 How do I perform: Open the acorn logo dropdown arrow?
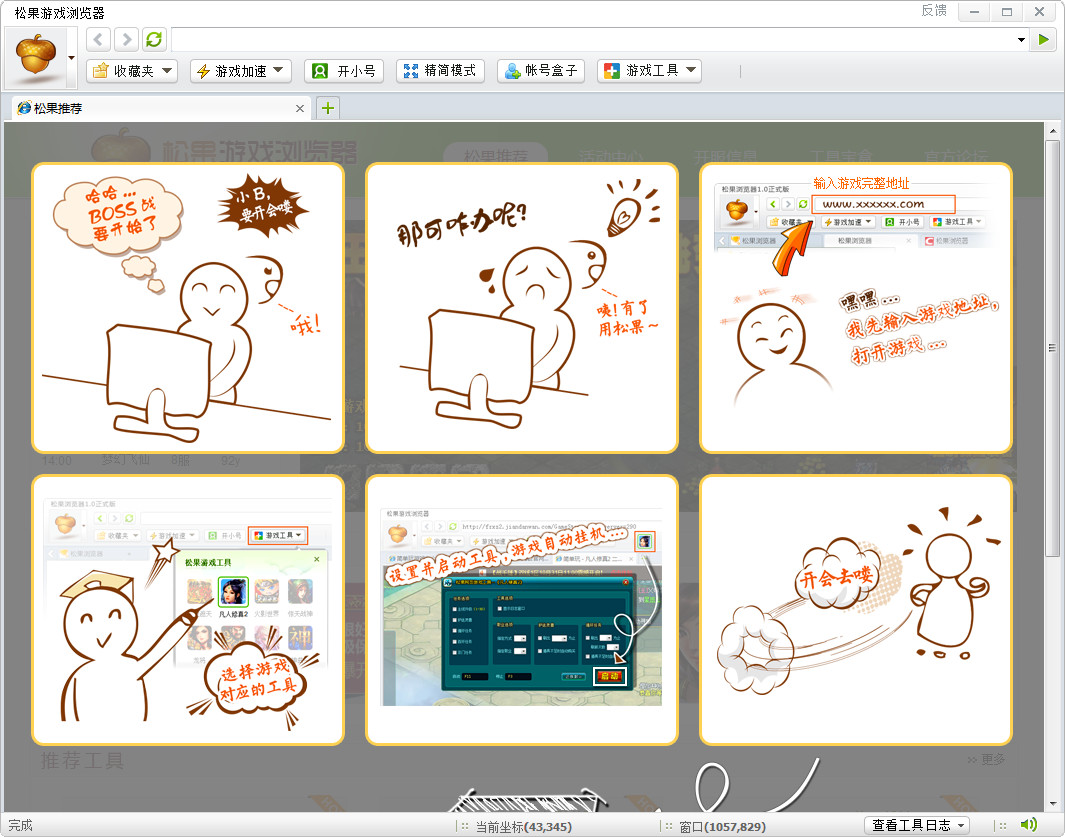pos(71,58)
